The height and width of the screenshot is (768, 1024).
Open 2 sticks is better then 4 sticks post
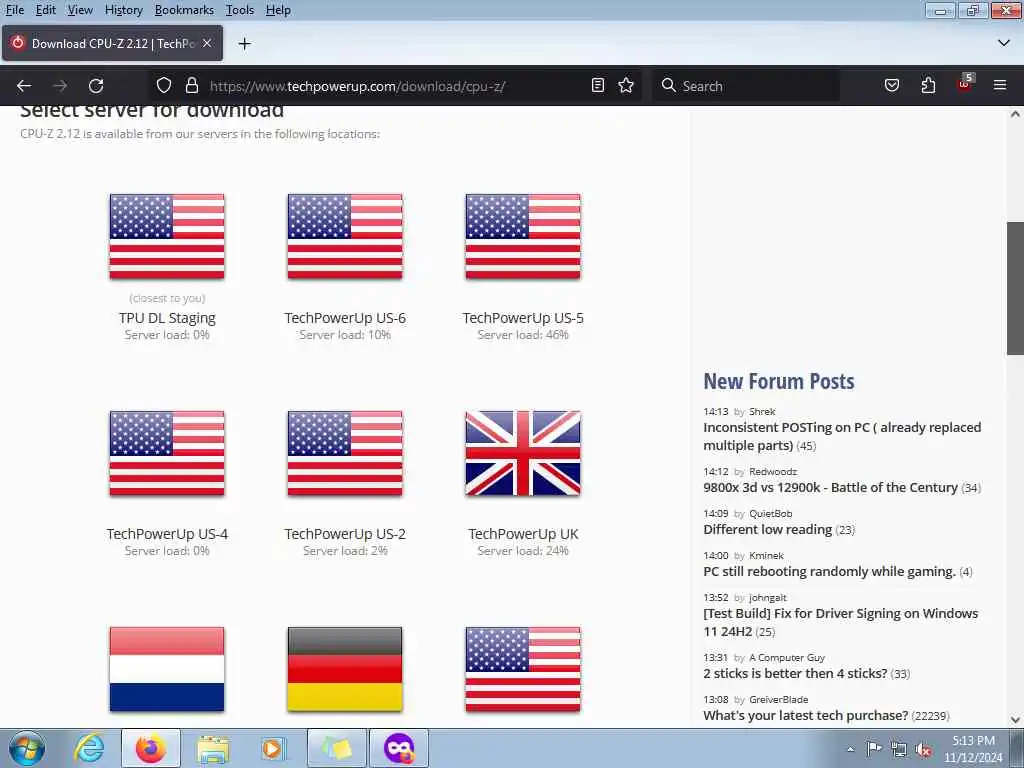(x=795, y=673)
